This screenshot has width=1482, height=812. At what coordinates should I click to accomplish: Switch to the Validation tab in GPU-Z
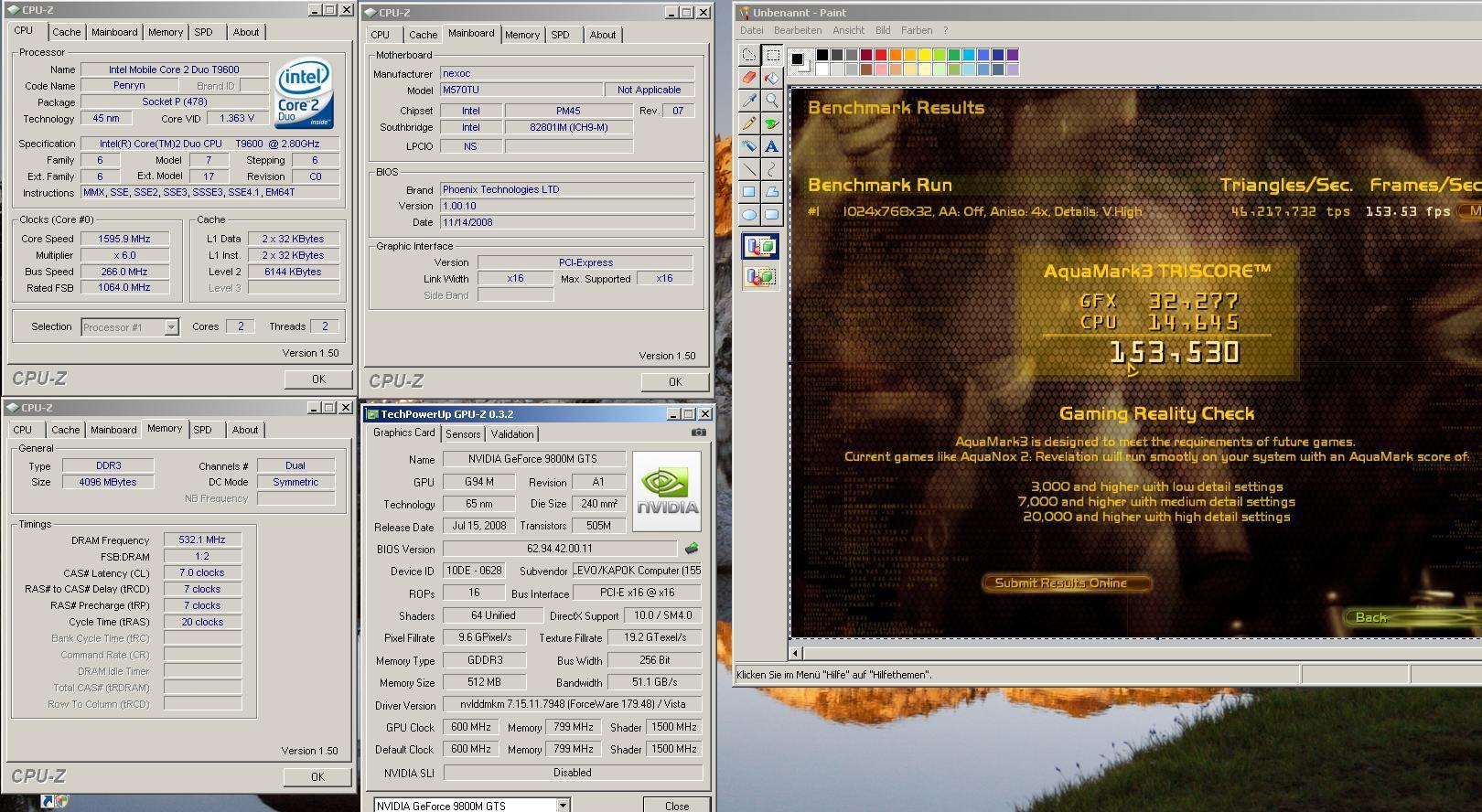511,434
